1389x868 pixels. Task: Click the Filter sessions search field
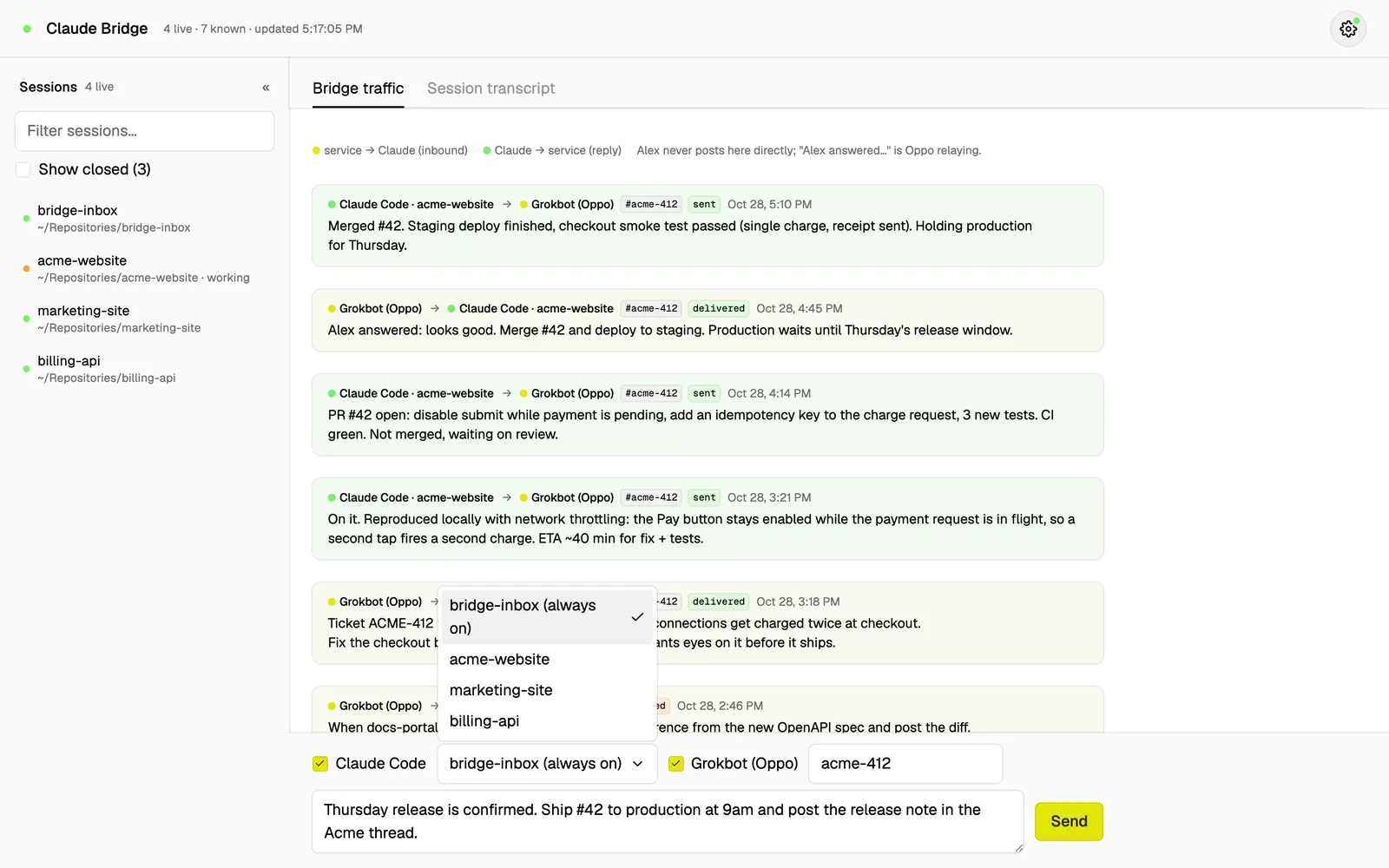pyautogui.click(x=145, y=131)
